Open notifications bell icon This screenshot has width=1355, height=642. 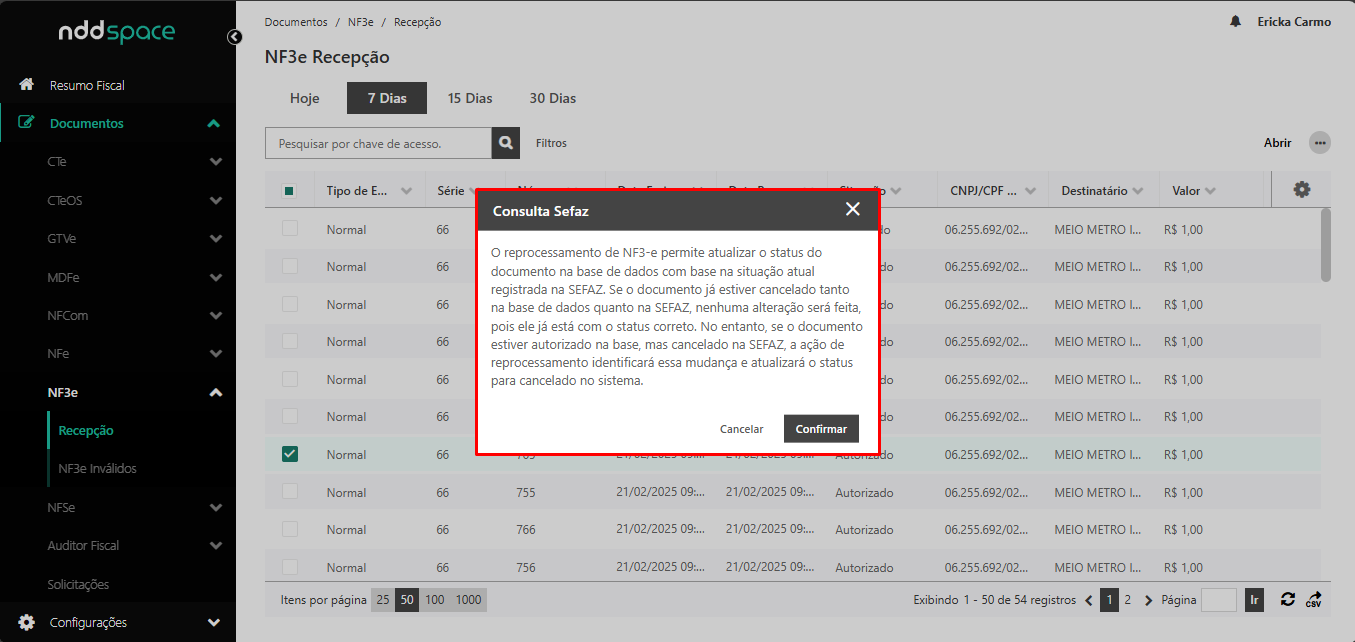1235,22
